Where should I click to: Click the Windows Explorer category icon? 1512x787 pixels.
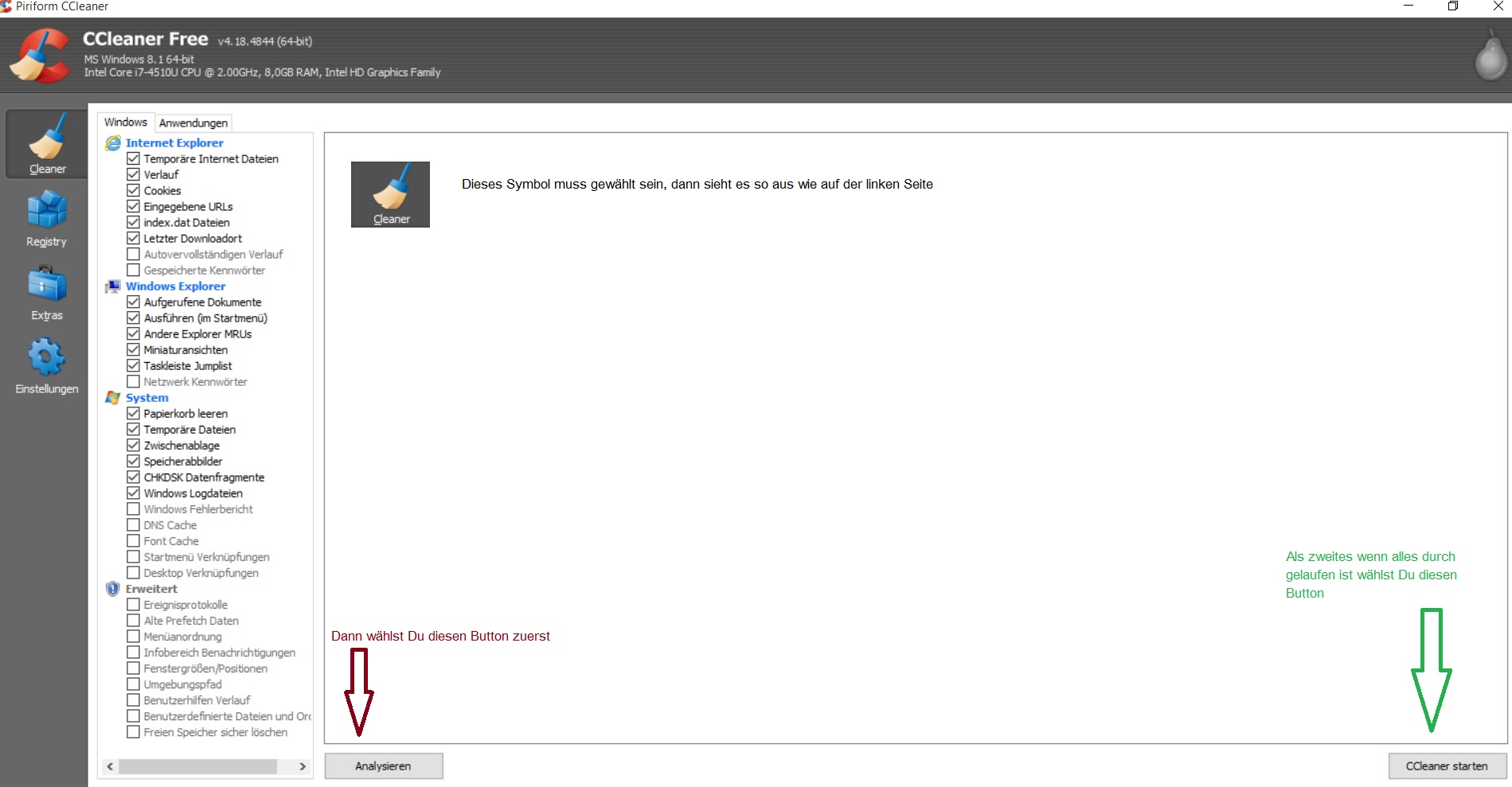coord(113,286)
